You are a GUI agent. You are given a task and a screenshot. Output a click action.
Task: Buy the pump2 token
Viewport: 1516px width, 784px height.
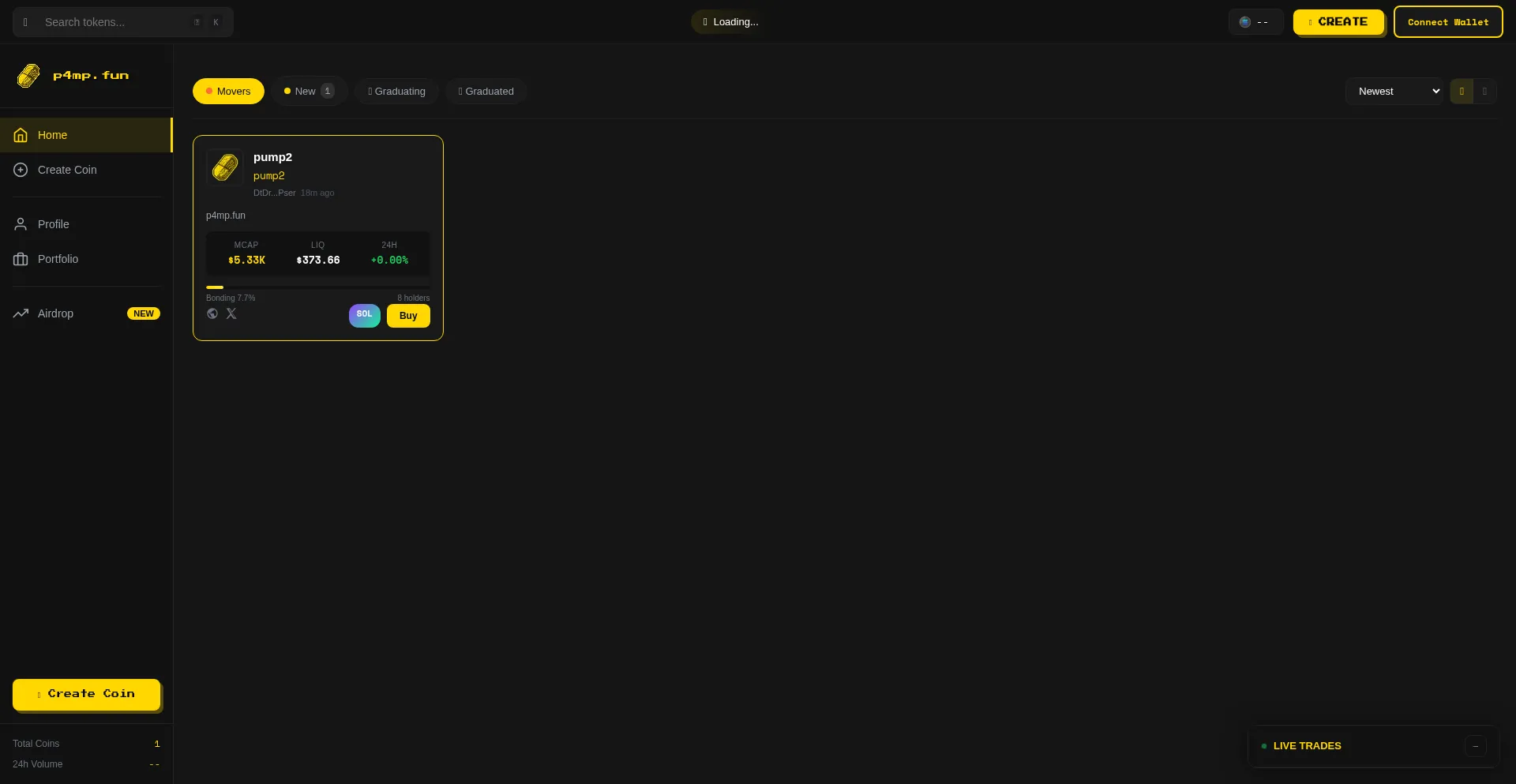point(408,316)
